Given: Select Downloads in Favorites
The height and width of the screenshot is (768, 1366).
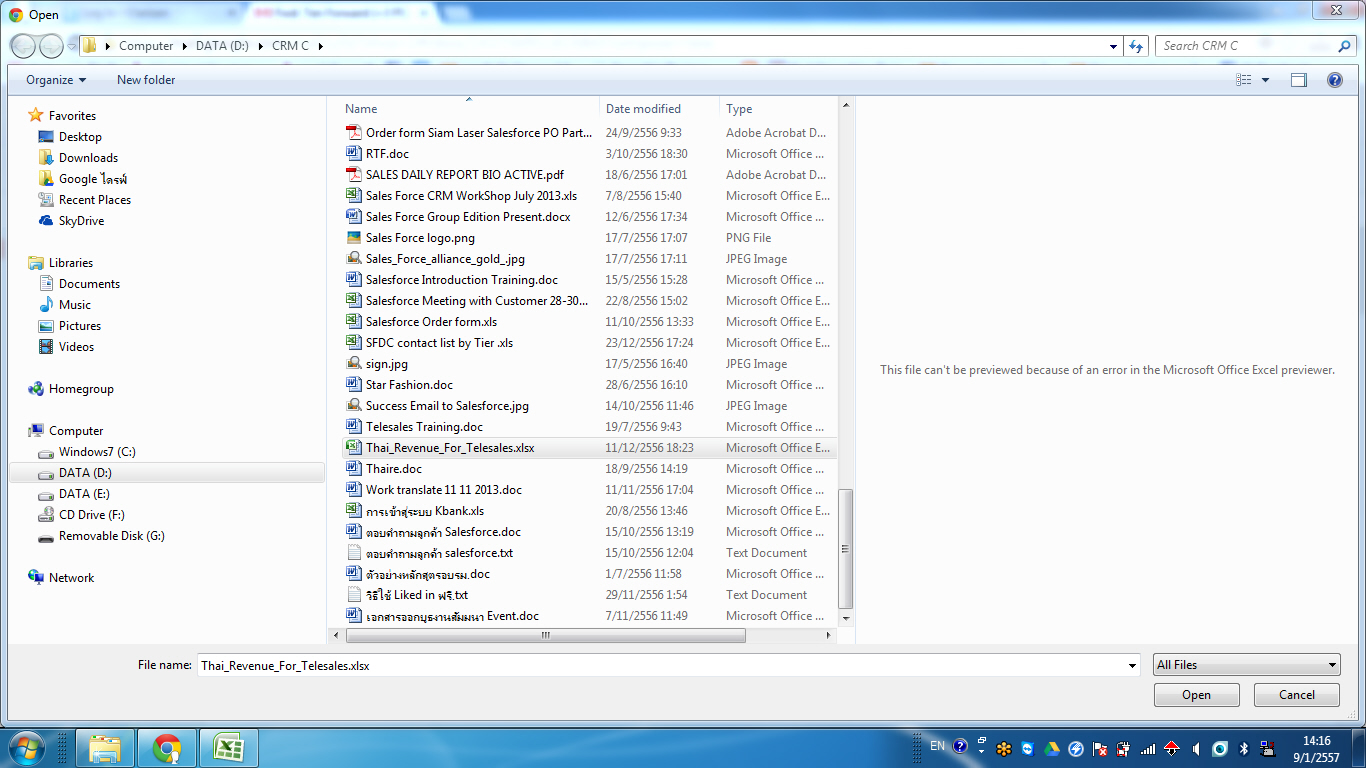Looking at the screenshot, I should click(88, 158).
